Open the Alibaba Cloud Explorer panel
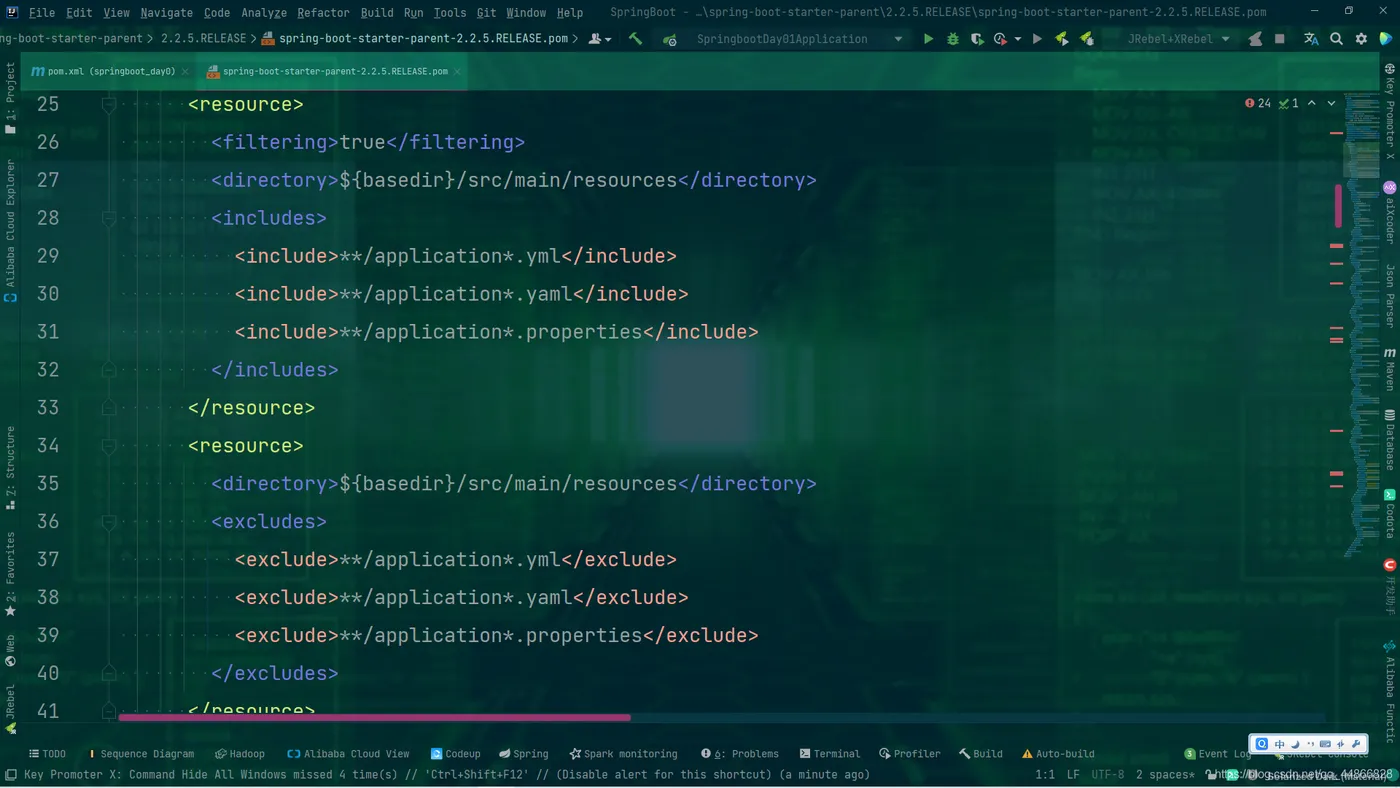The width and height of the screenshot is (1400, 788). tap(10, 230)
